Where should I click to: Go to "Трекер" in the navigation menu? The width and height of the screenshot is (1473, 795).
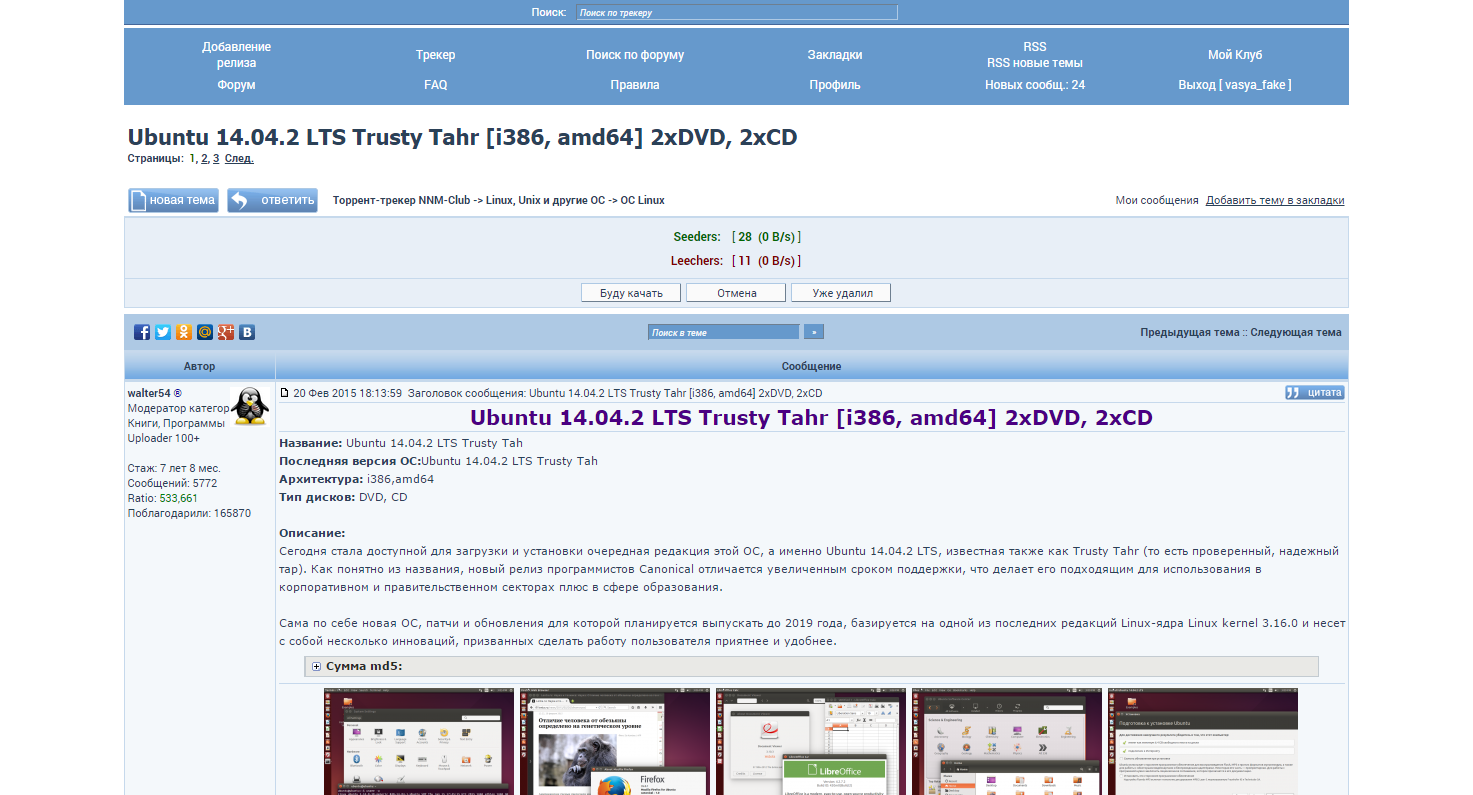coord(436,55)
